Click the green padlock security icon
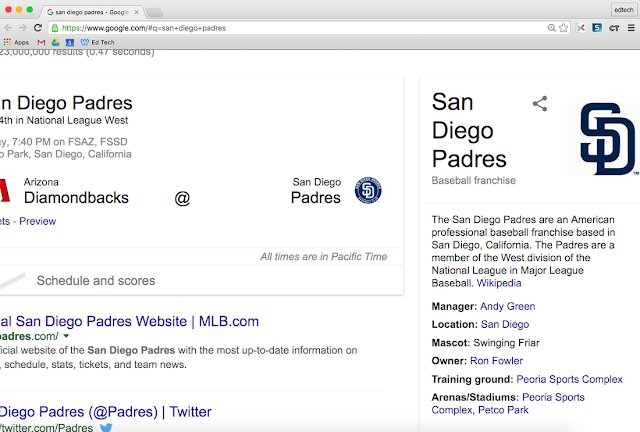 [x=55, y=28]
